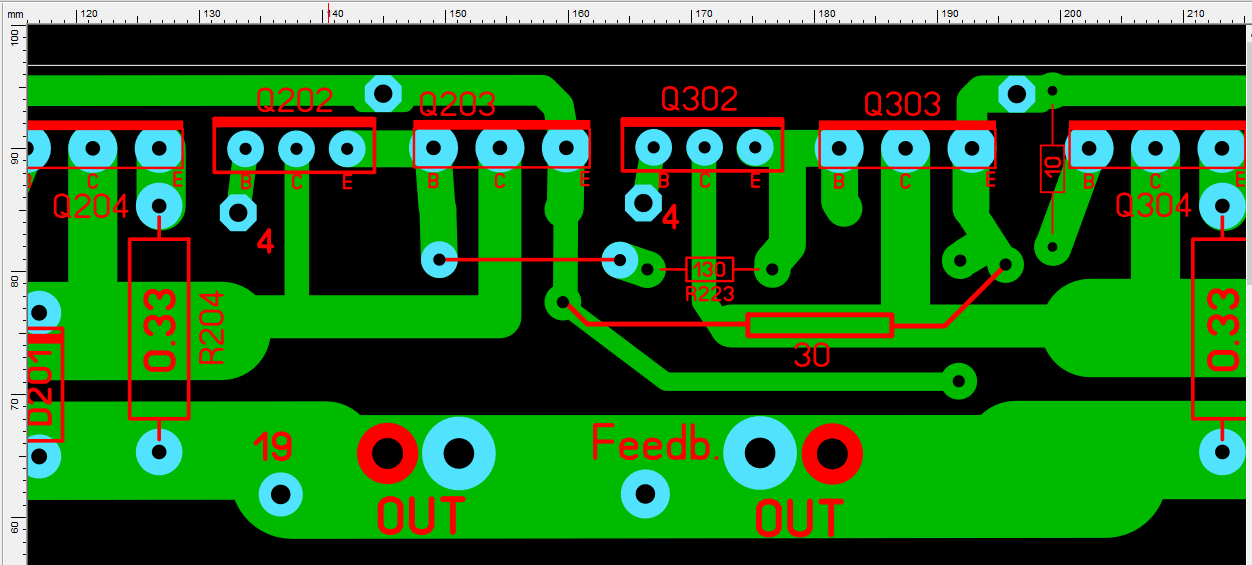Select the octagonal pad beside Q202 title
This screenshot has width=1252, height=565.
coord(382,94)
